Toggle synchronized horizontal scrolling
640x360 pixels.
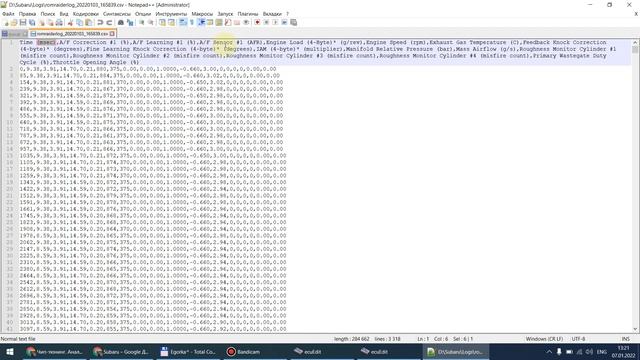(171, 22)
